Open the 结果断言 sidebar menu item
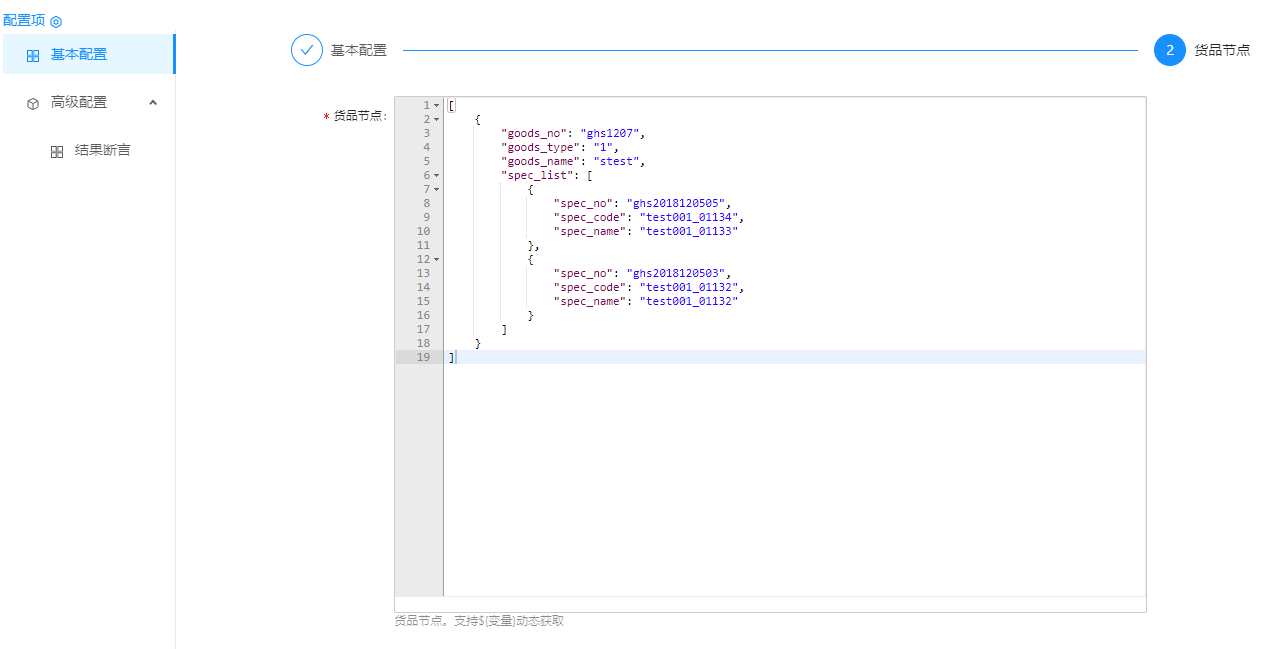 [102, 150]
